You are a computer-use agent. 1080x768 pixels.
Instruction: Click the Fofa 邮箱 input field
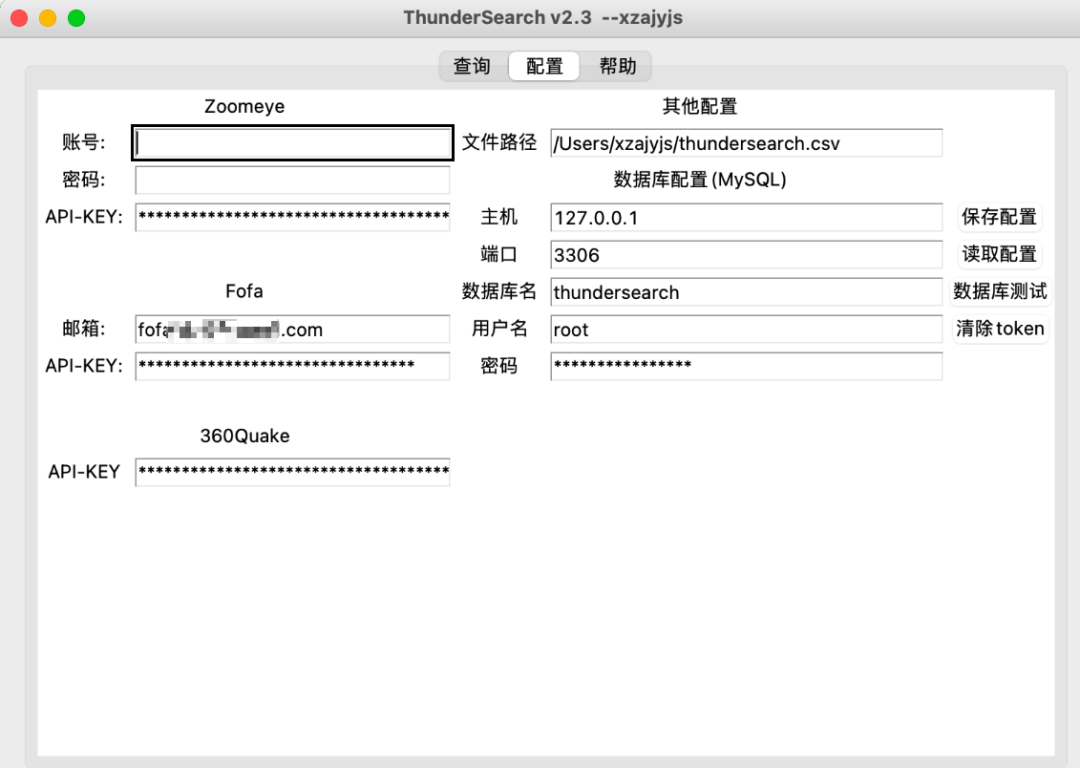292,329
